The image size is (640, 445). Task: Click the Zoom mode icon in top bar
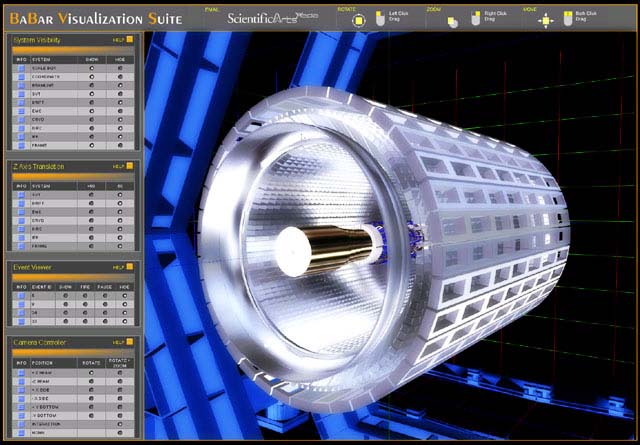(x=453, y=22)
